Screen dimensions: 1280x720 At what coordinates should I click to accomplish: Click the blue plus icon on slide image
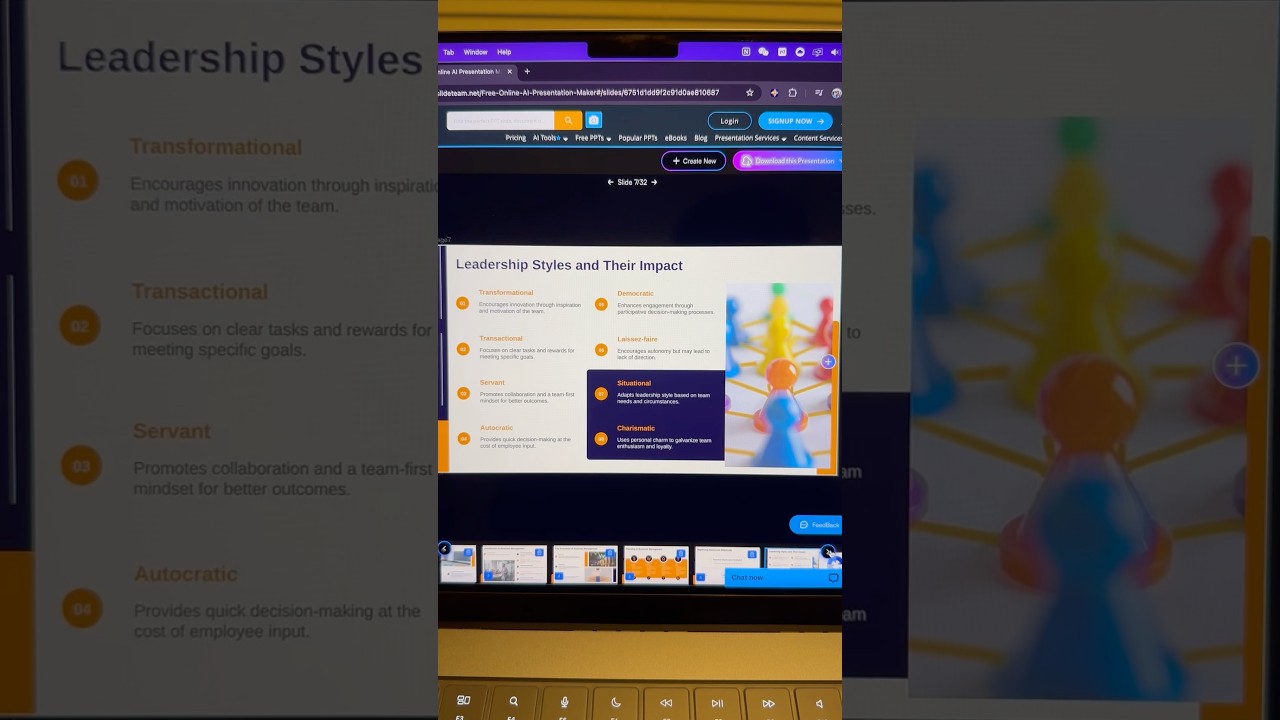pyautogui.click(x=828, y=362)
